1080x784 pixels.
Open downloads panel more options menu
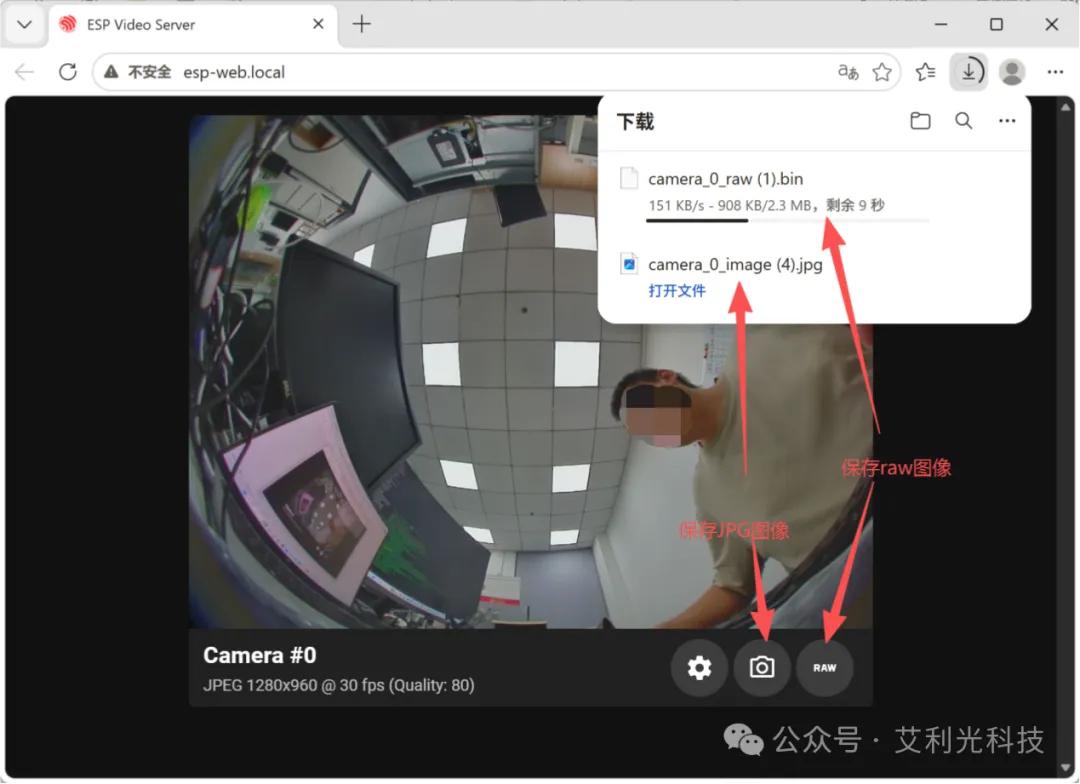pos(1007,121)
